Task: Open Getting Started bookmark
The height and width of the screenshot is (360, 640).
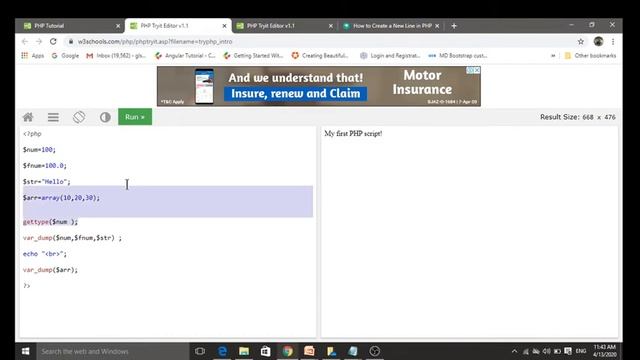Action: click(253, 56)
